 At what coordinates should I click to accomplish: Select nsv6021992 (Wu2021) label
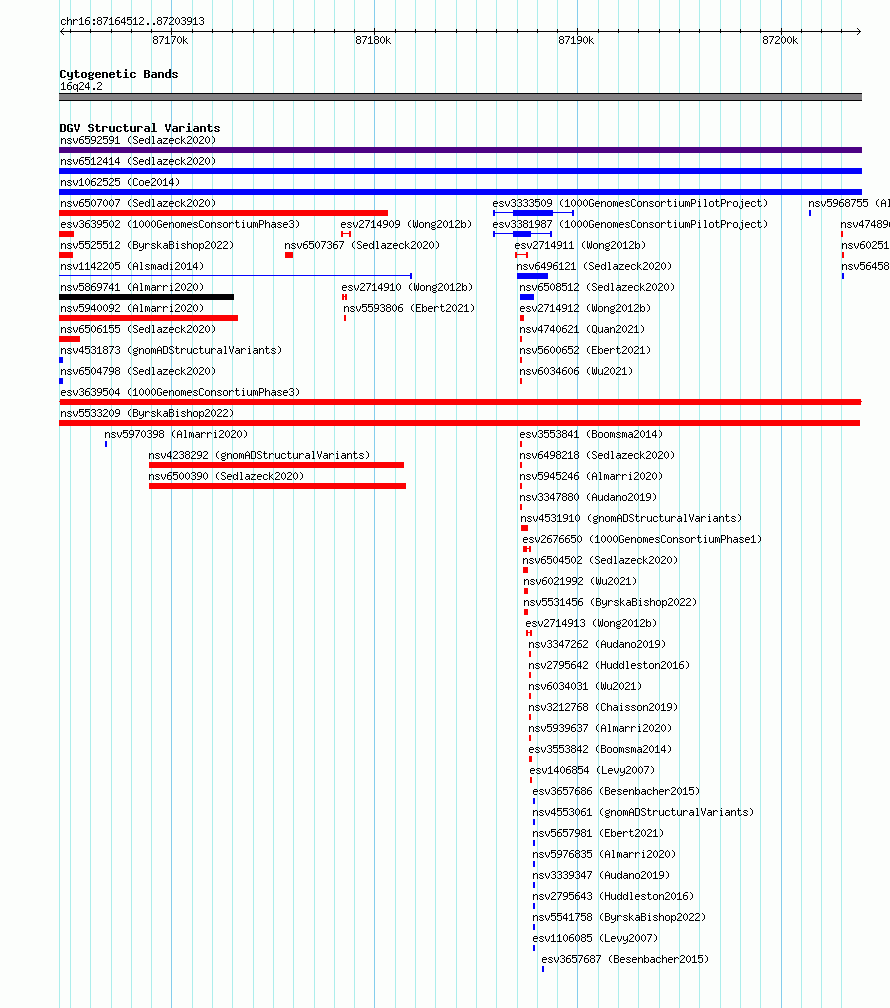pos(580,581)
